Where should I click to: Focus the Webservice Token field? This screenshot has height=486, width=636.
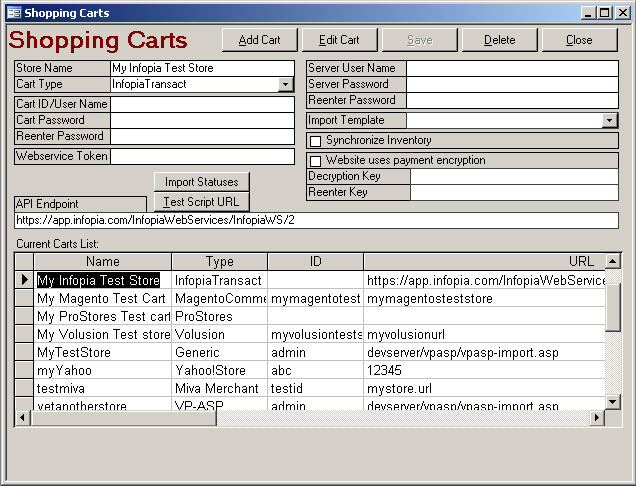(202, 156)
